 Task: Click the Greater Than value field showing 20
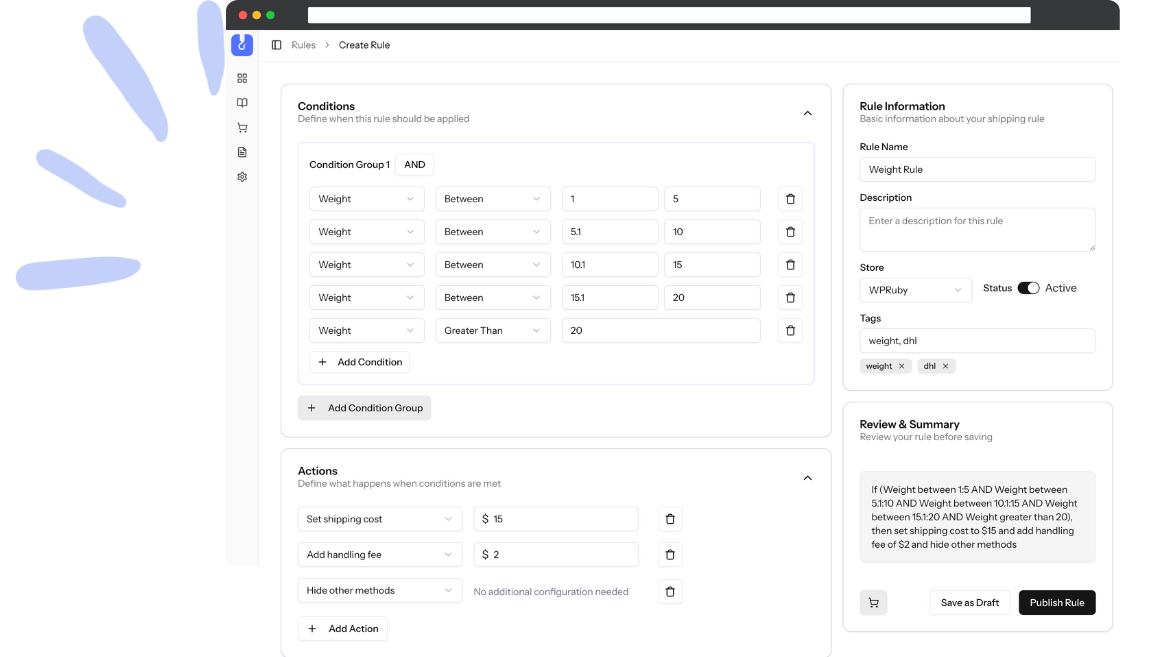coord(661,330)
